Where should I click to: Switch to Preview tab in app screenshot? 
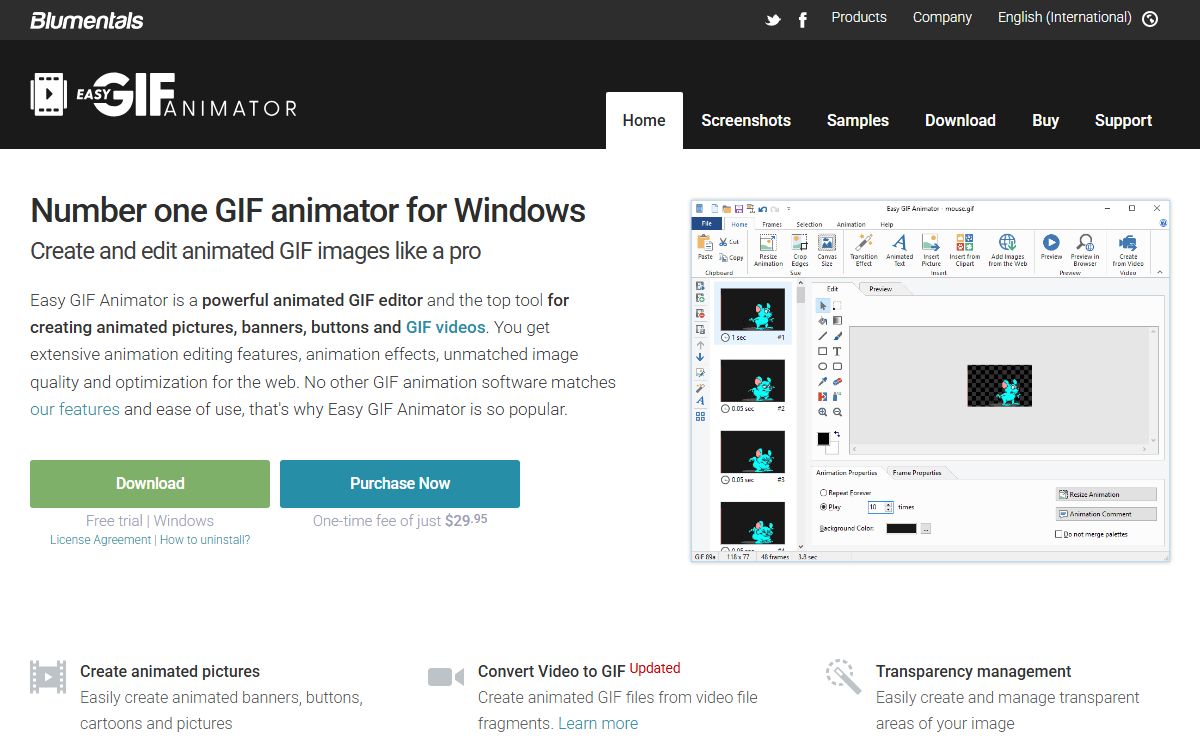[880, 289]
